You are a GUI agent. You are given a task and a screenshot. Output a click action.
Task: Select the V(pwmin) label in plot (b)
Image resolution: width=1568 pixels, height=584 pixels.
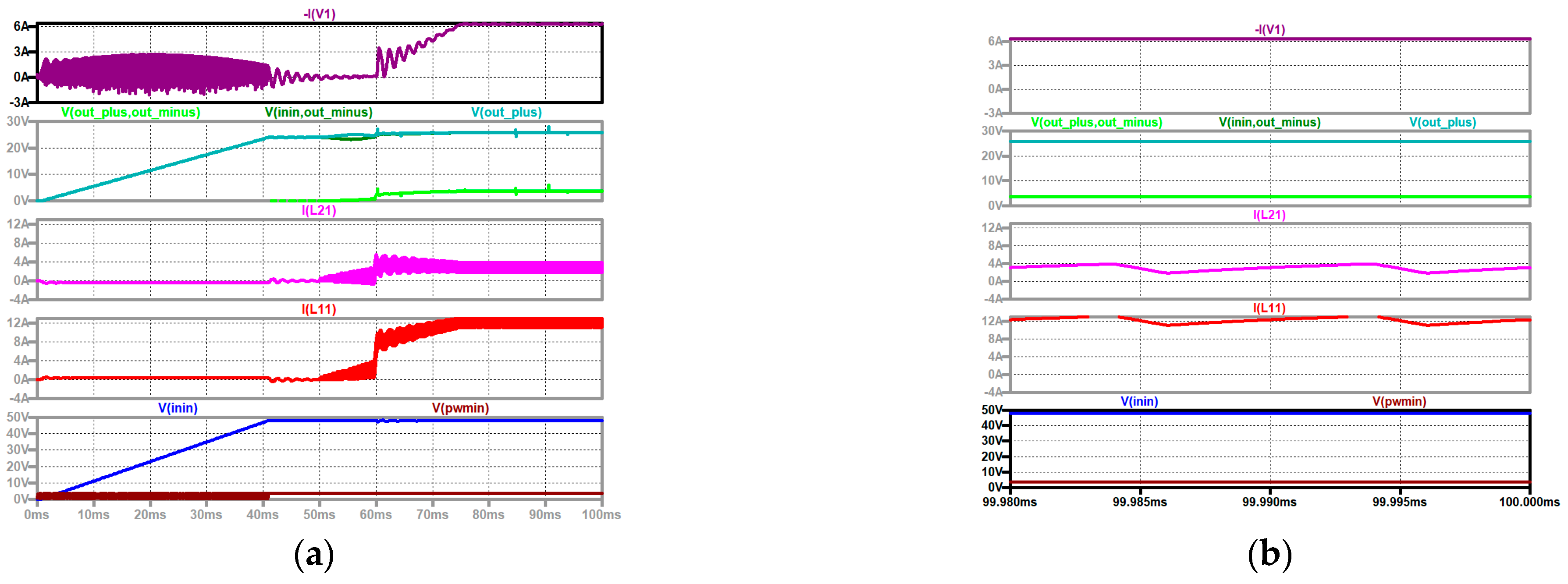(x=1399, y=401)
